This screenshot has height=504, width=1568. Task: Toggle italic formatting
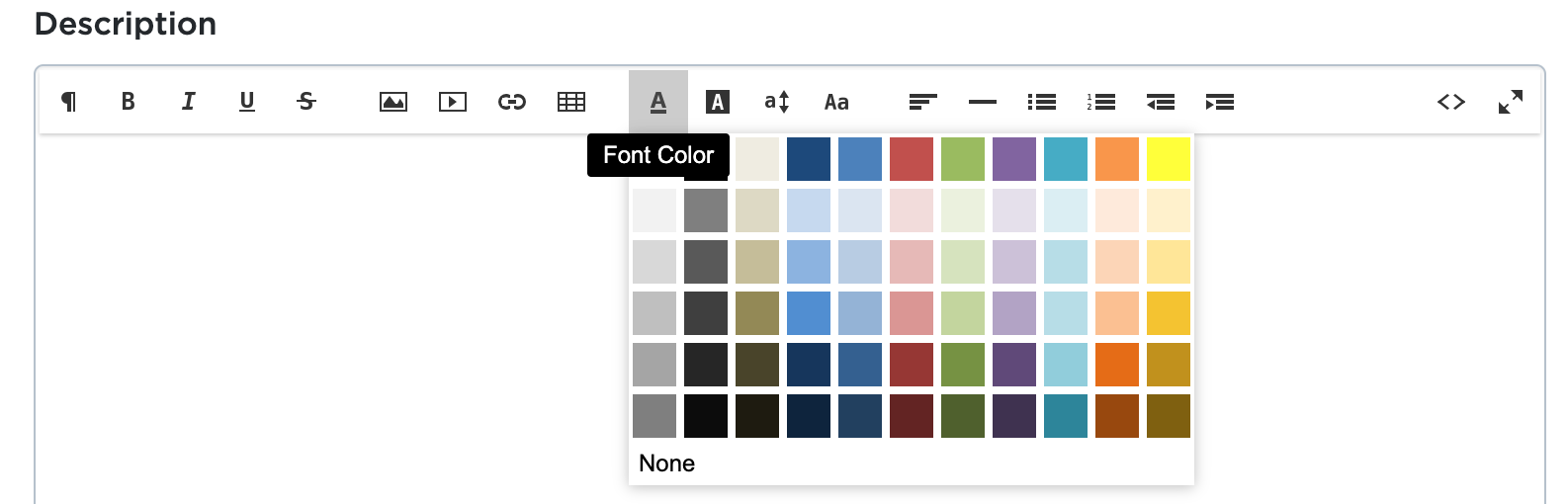click(188, 102)
